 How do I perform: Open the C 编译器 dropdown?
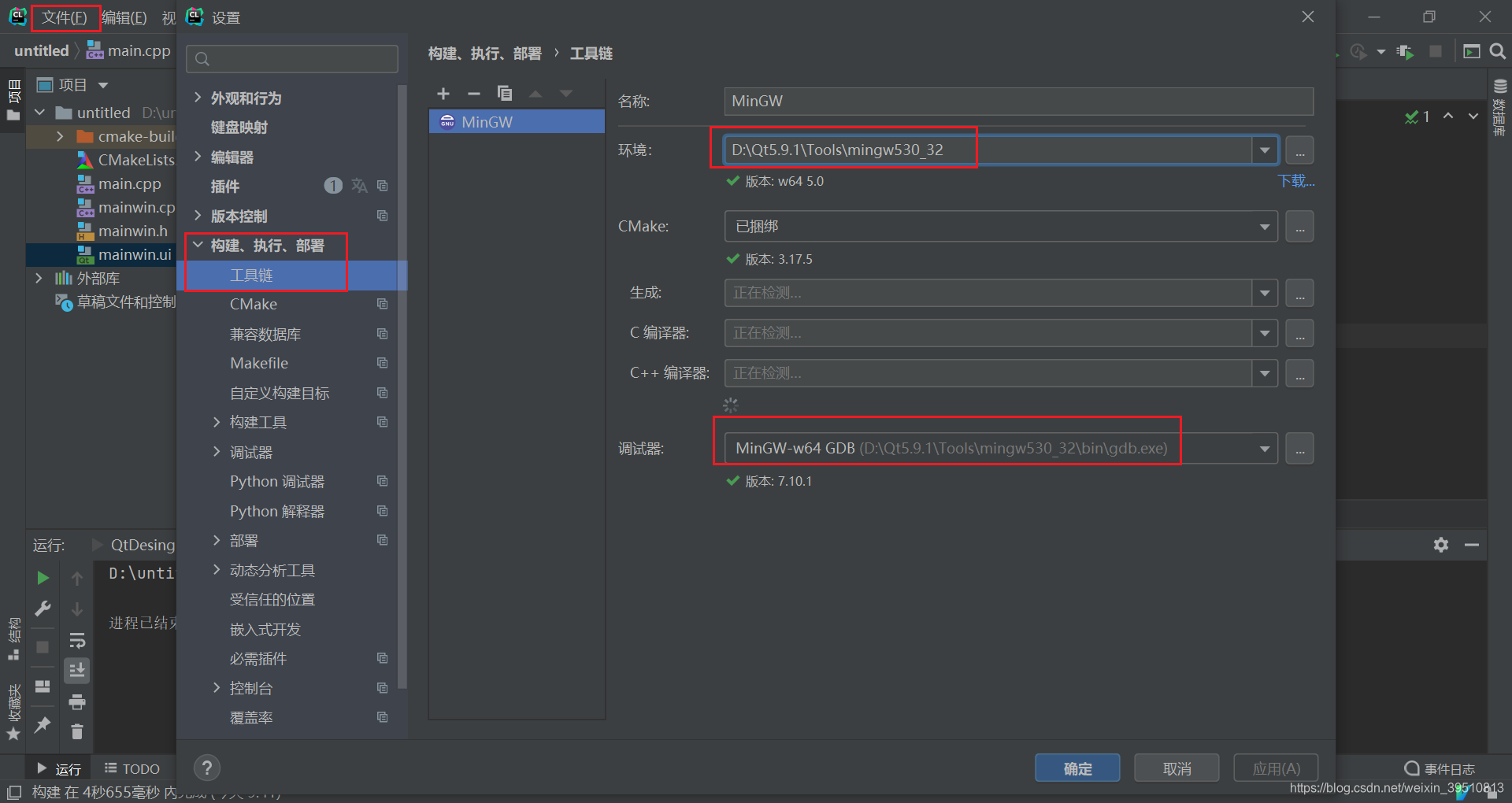[1265, 333]
